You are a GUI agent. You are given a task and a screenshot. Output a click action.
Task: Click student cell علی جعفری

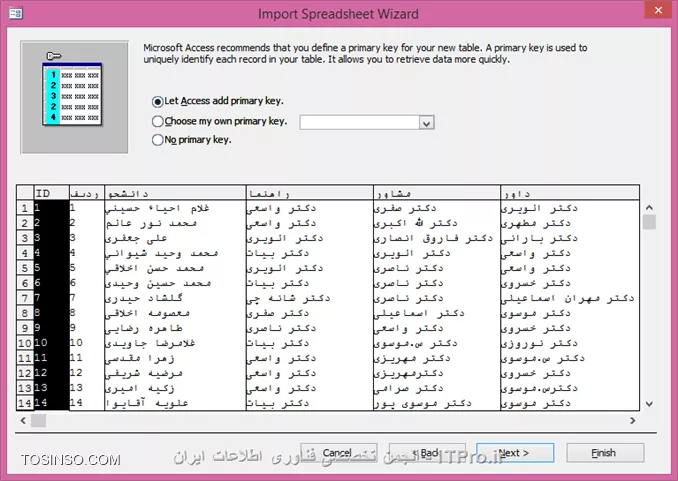coord(175,238)
